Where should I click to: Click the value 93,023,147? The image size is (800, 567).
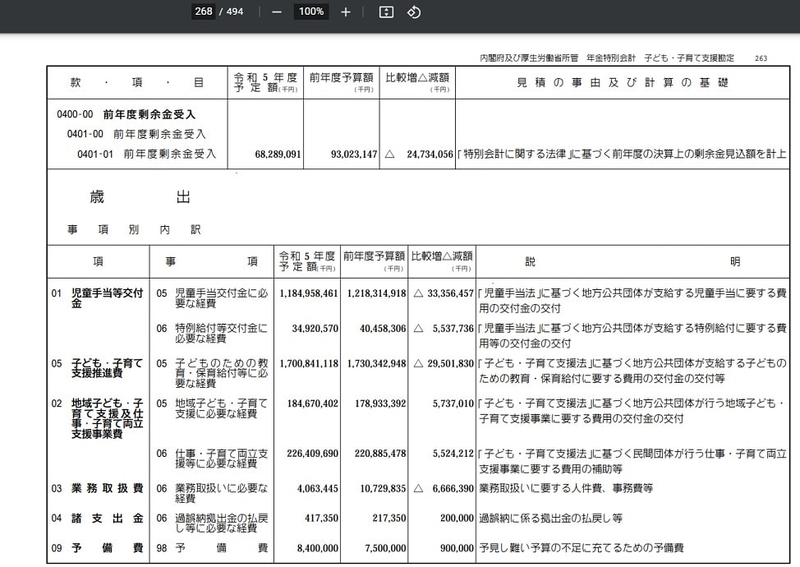pyautogui.click(x=354, y=154)
